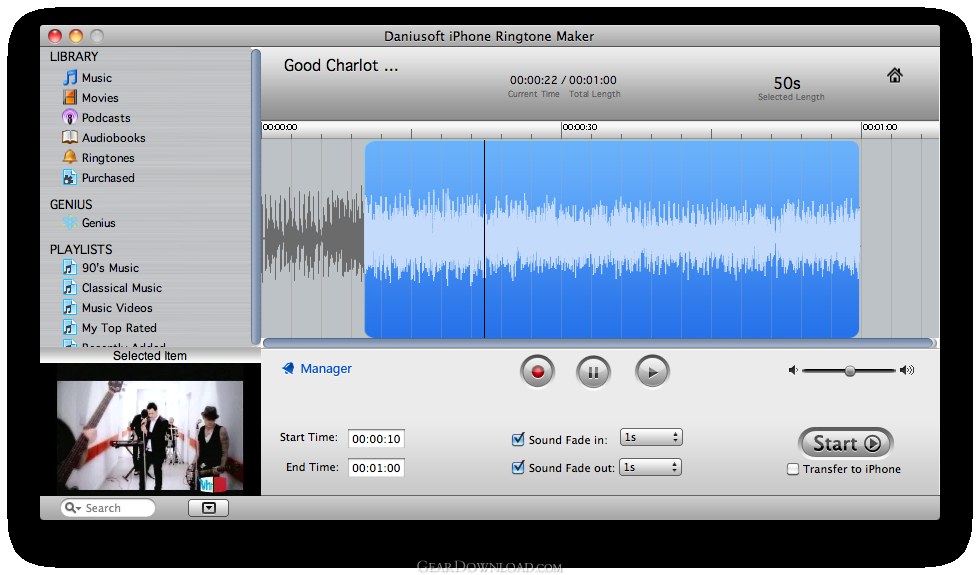The width and height of the screenshot is (980, 575).
Task: Open the Purchased library icon
Action: click(70, 178)
